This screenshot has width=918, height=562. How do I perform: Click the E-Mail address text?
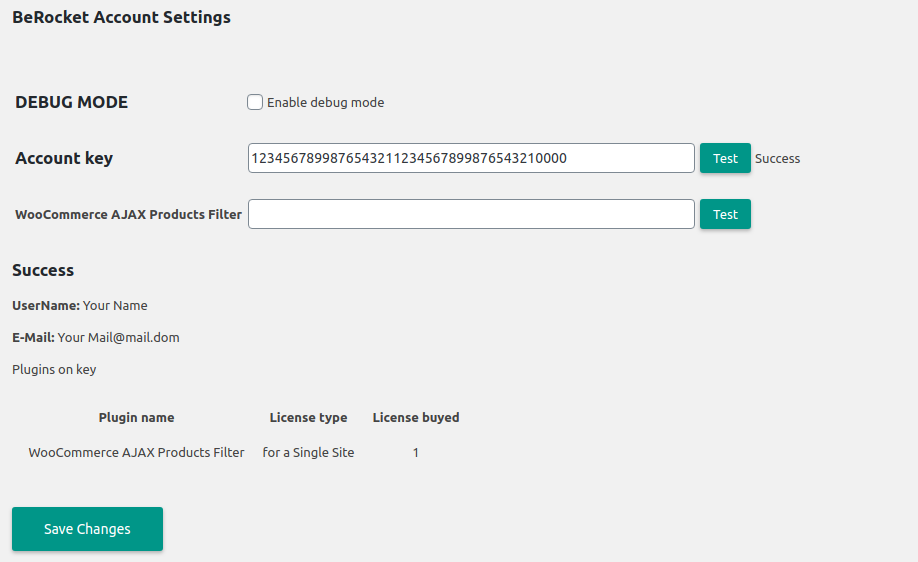(118, 337)
